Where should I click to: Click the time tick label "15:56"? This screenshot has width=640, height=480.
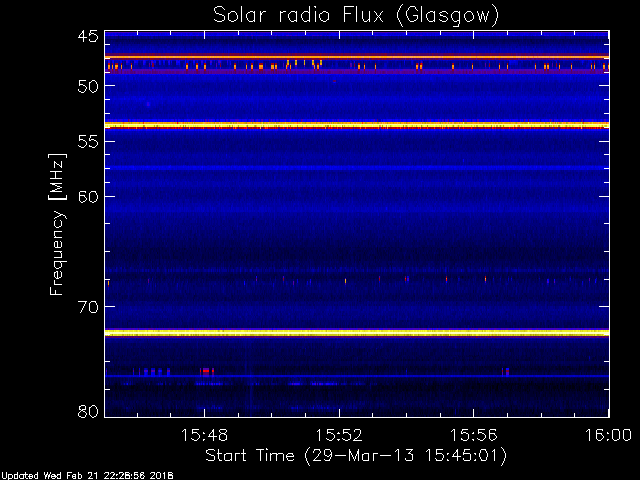coord(473,435)
